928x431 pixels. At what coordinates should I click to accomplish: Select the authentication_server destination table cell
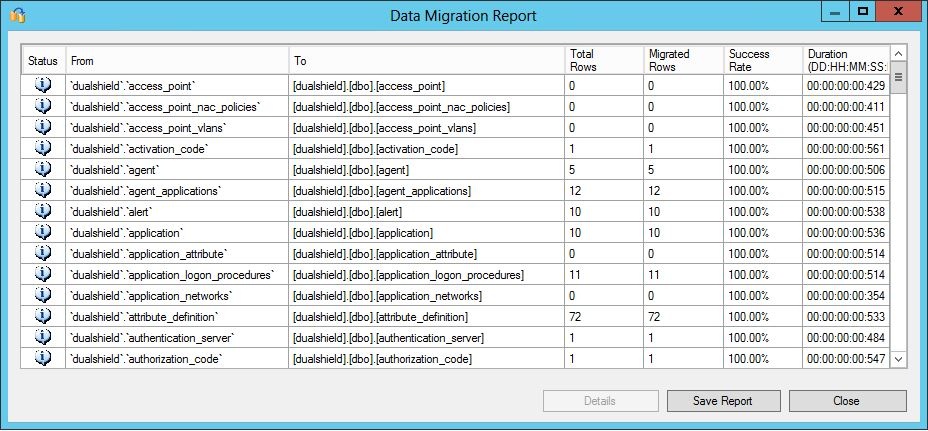(426, 338)
